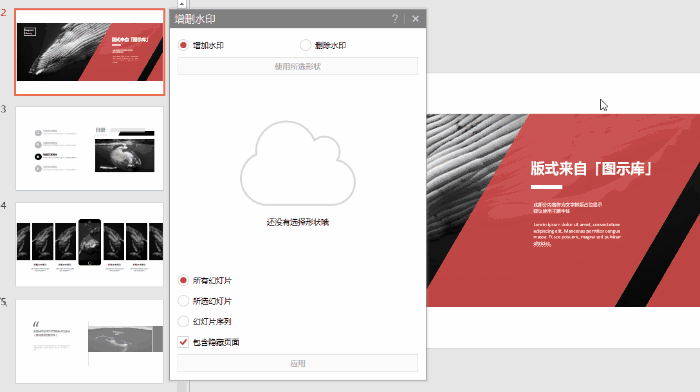Click the scroll up arrow of thumbnail pane
The width and height of the screenshot is (700, 392).
click(x=182, y=4)
